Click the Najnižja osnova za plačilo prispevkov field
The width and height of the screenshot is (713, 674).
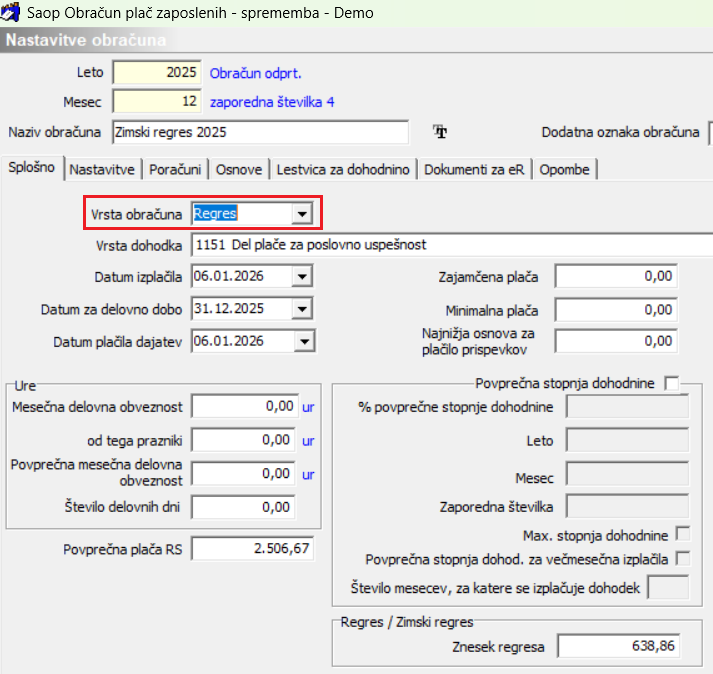pyautogui.click(x=616, y=341)
